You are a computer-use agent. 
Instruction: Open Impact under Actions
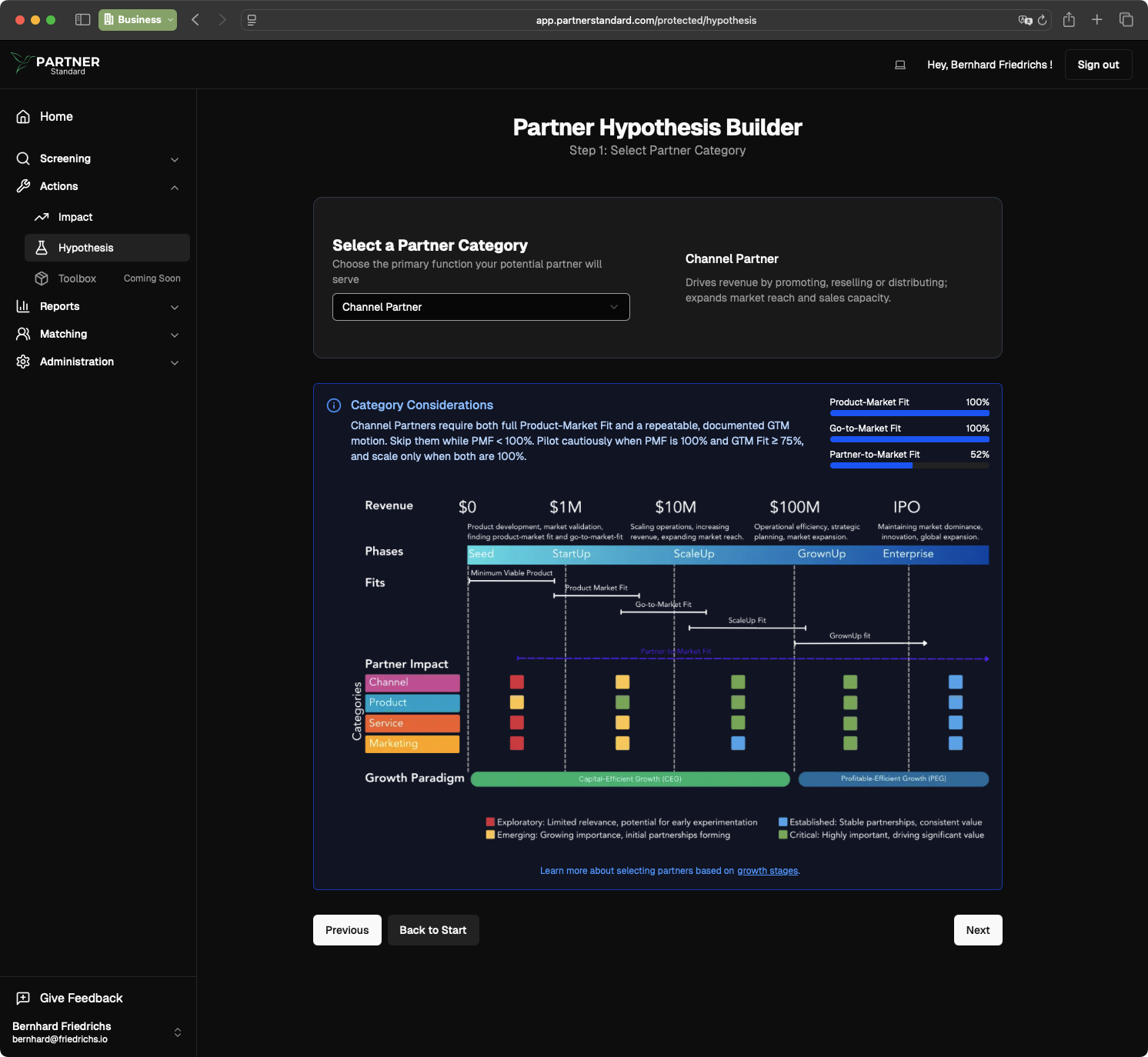click(x=107, y=217)
